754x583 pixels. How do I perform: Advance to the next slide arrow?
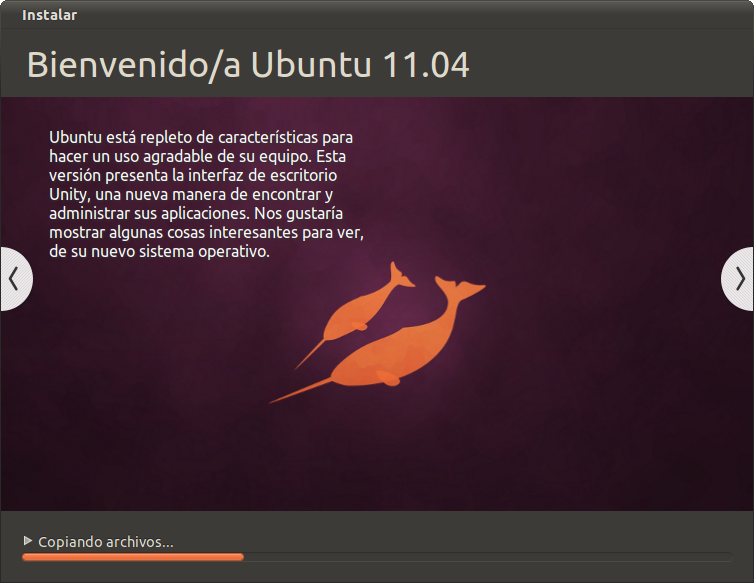coord(739,278)
